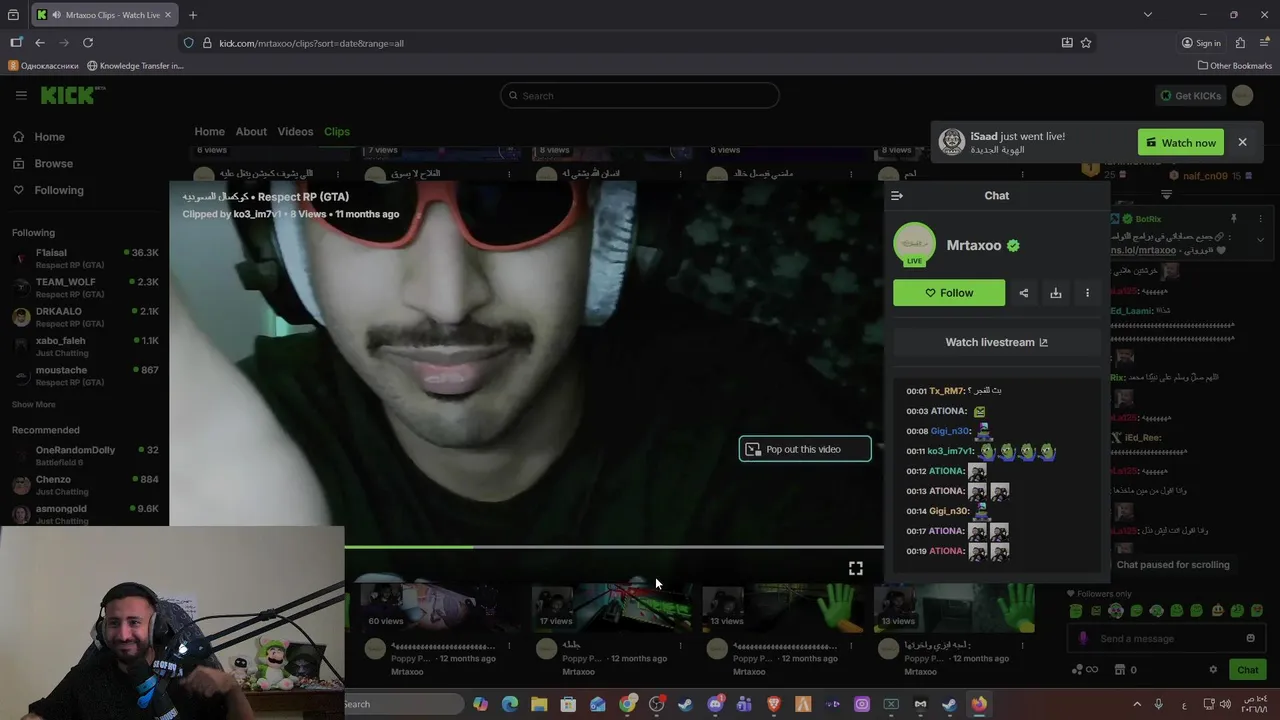Click the taskbar microphone icon
The width and height of the screenshot is (1280, 720).
coord(1159,704)
